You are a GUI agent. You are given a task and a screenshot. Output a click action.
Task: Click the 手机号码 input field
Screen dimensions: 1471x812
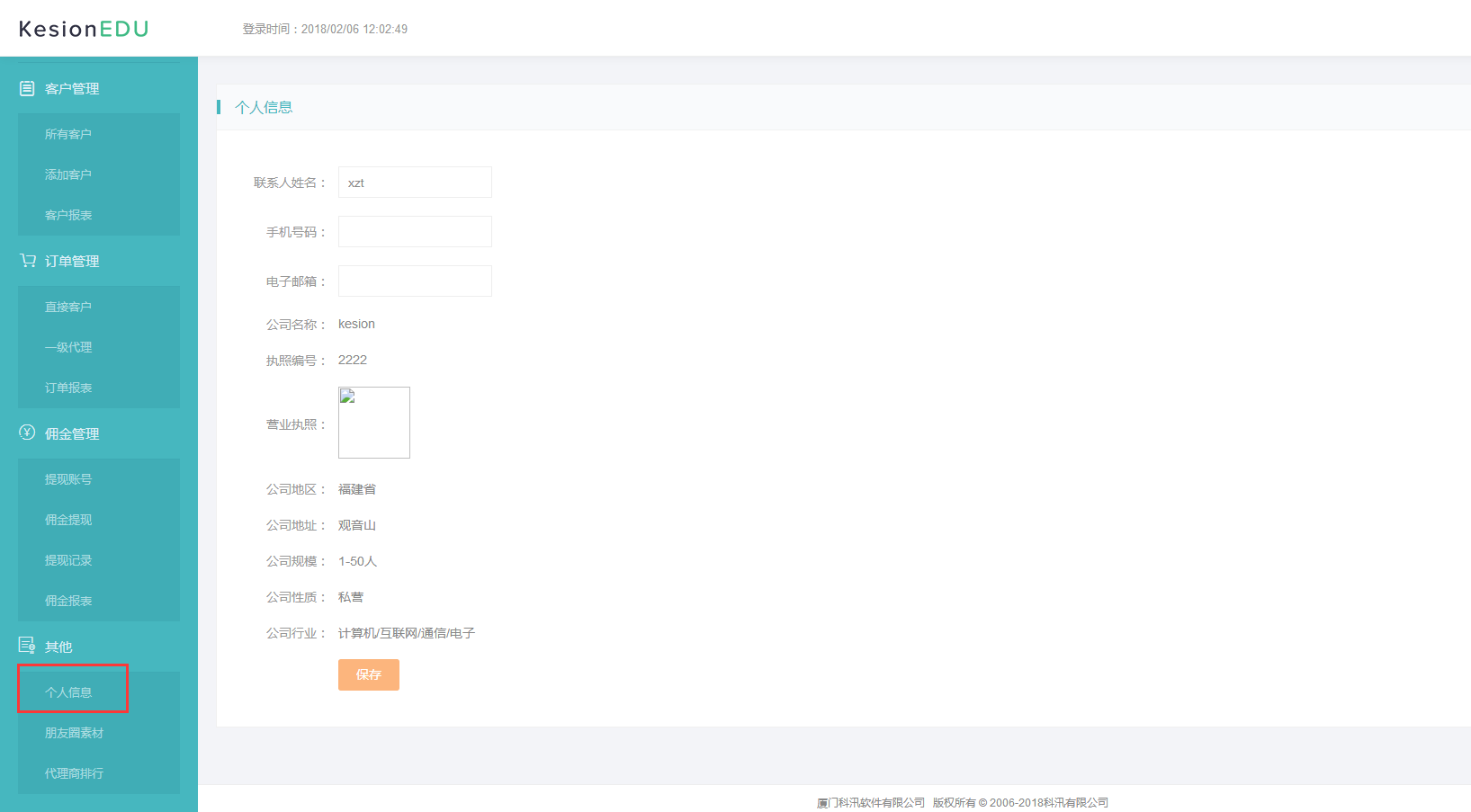tap(415, 232)
